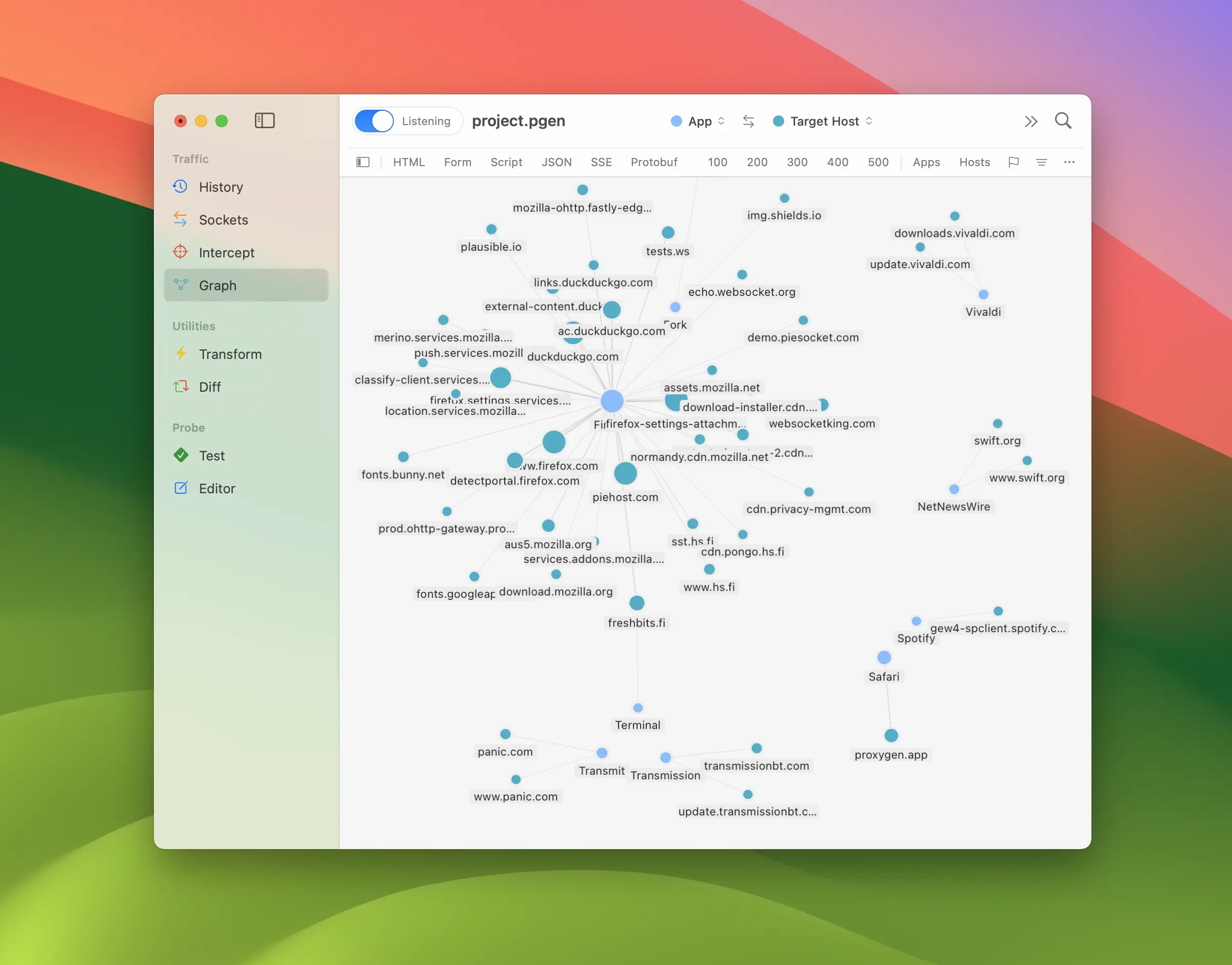1232x965 pixels.
Task: Toggle the JSON filter
Action: pyautogui.click(x=556, y=162)
